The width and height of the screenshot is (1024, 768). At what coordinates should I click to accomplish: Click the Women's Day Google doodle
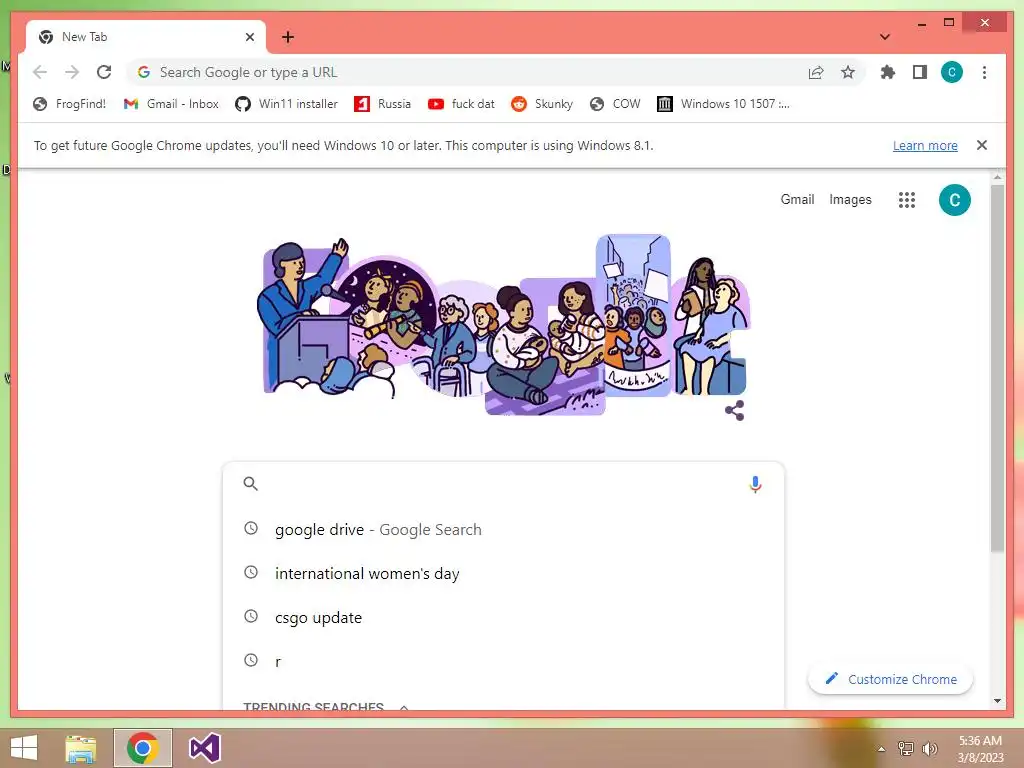click(x=504, y=325)
